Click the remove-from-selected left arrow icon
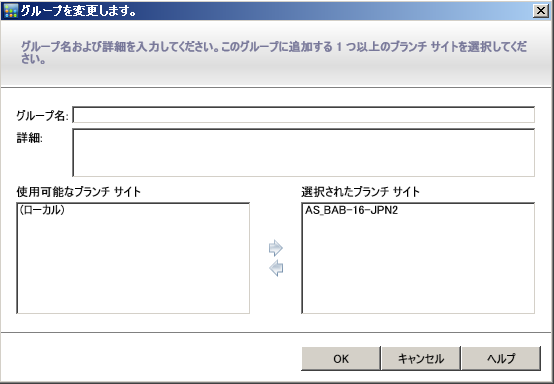The image size is (554, 384). pyautogui.click(x=276, y=268)
